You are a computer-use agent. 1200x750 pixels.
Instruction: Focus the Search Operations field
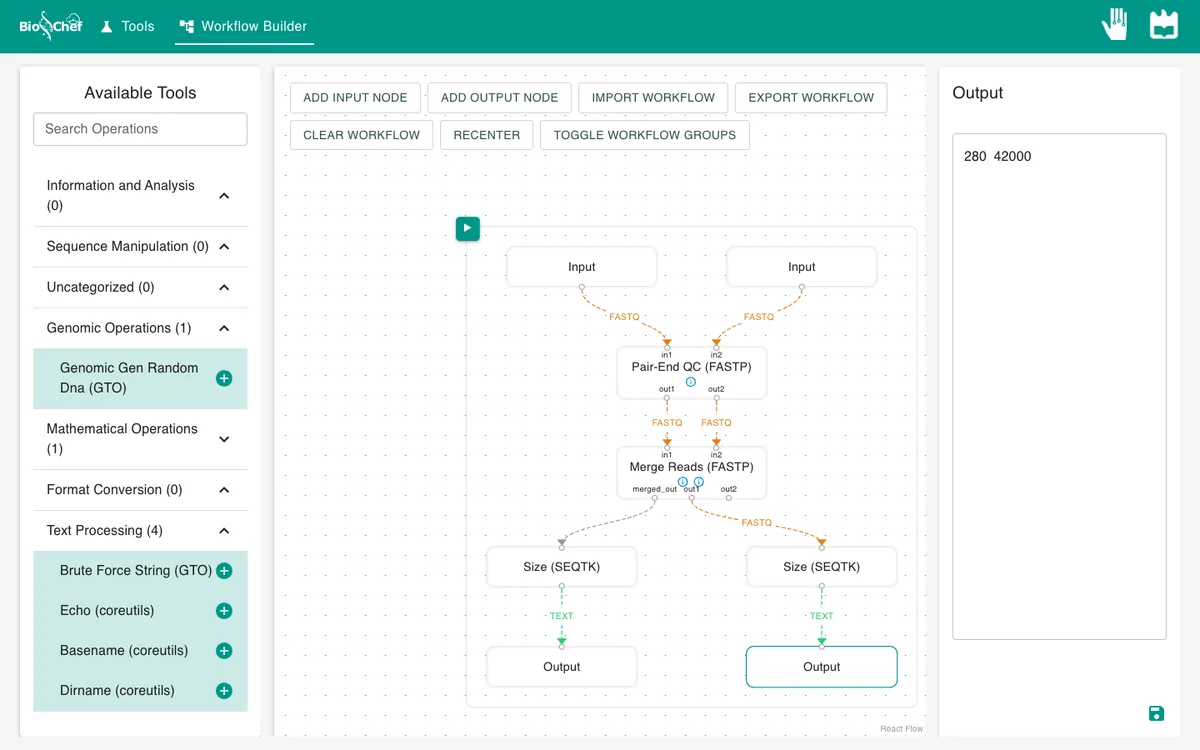(140, 129)
